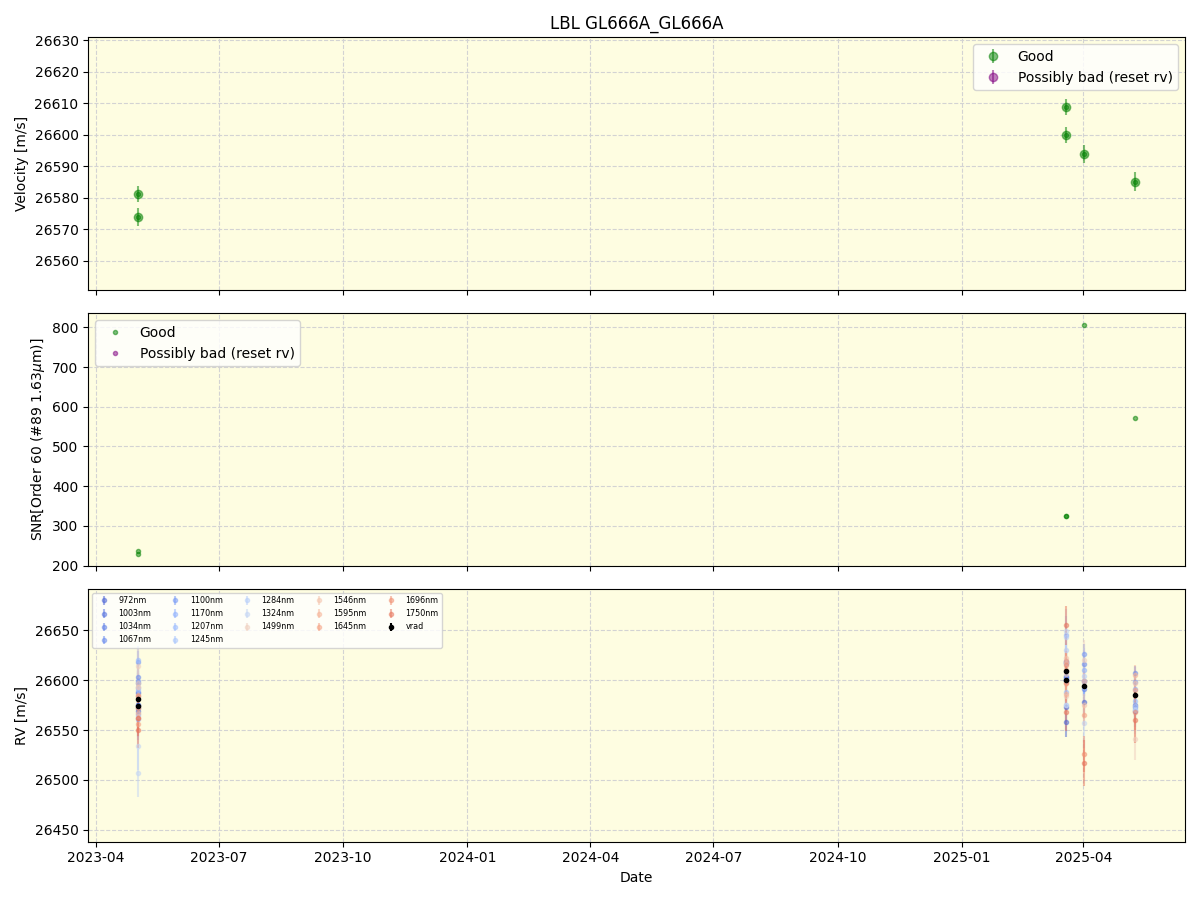Select the 2023 velocity point near 26581 m/s

click(x=138, y=194)
